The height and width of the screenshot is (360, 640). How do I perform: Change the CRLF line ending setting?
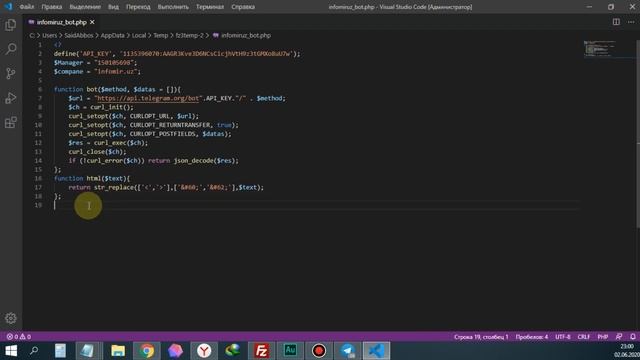584,337
